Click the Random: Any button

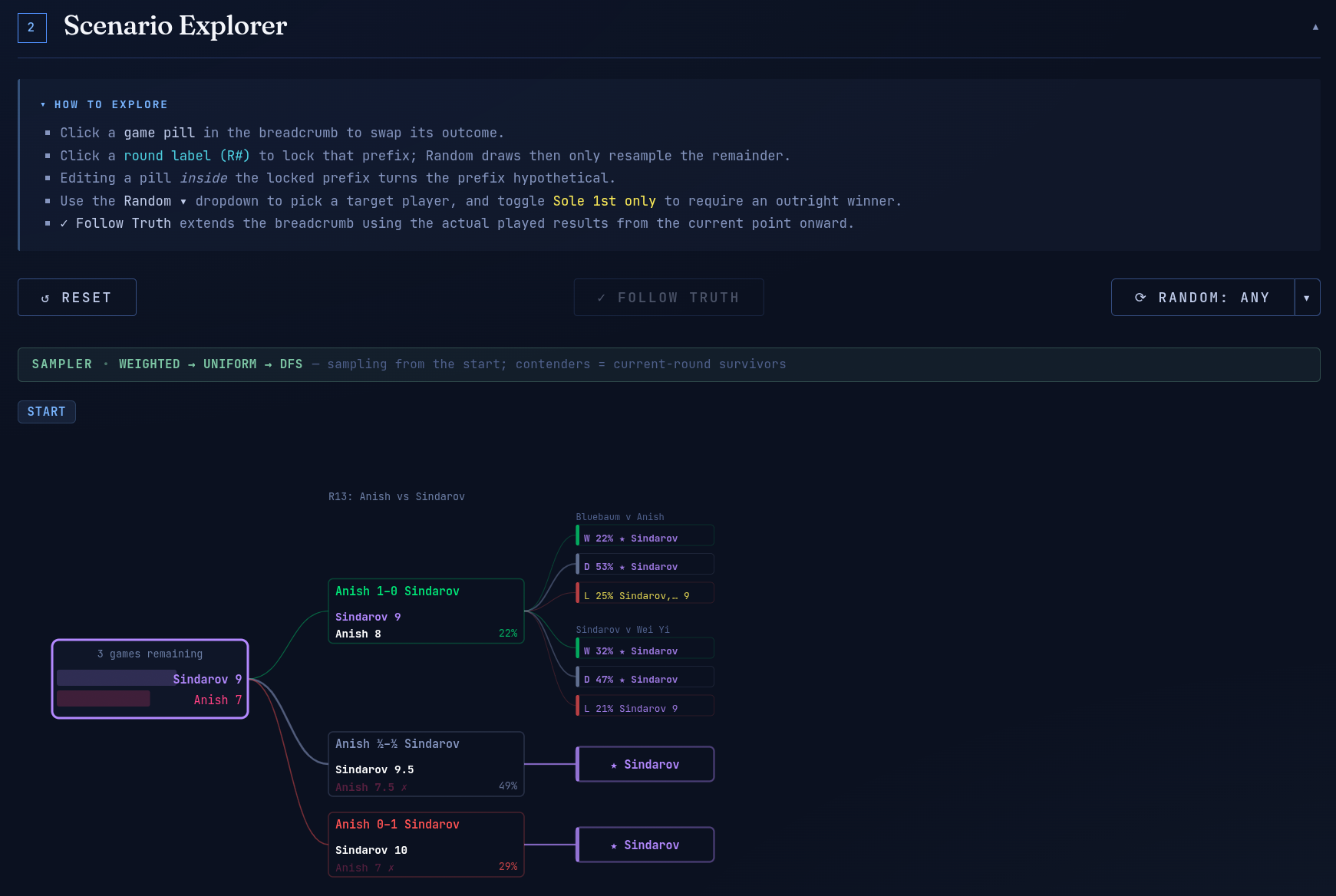coord(1202,298)
